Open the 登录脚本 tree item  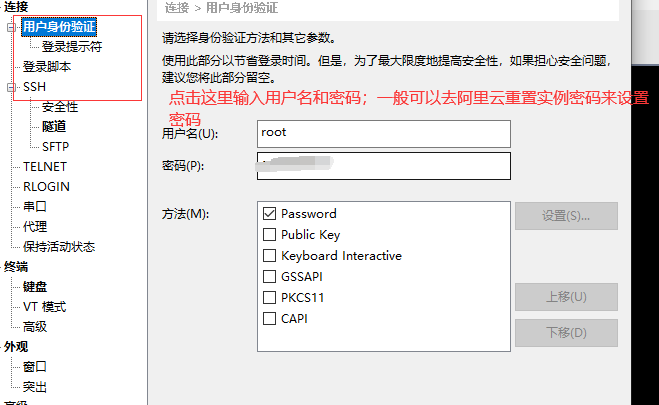pyautogui.click(x=47, y=66)
